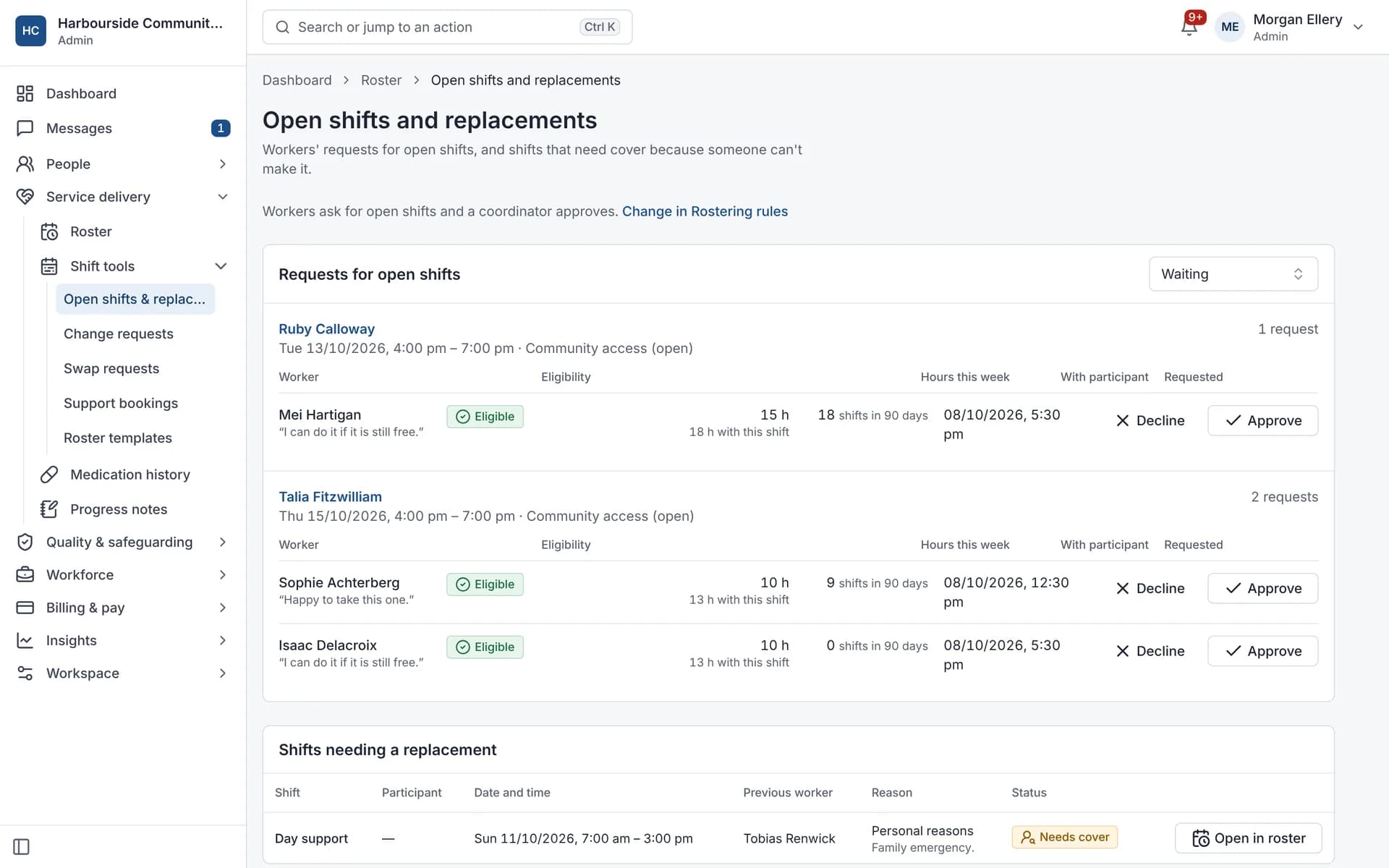Open the Waiting status filter dropdown
The image size is (1389, 868).
coord(1233,274)
